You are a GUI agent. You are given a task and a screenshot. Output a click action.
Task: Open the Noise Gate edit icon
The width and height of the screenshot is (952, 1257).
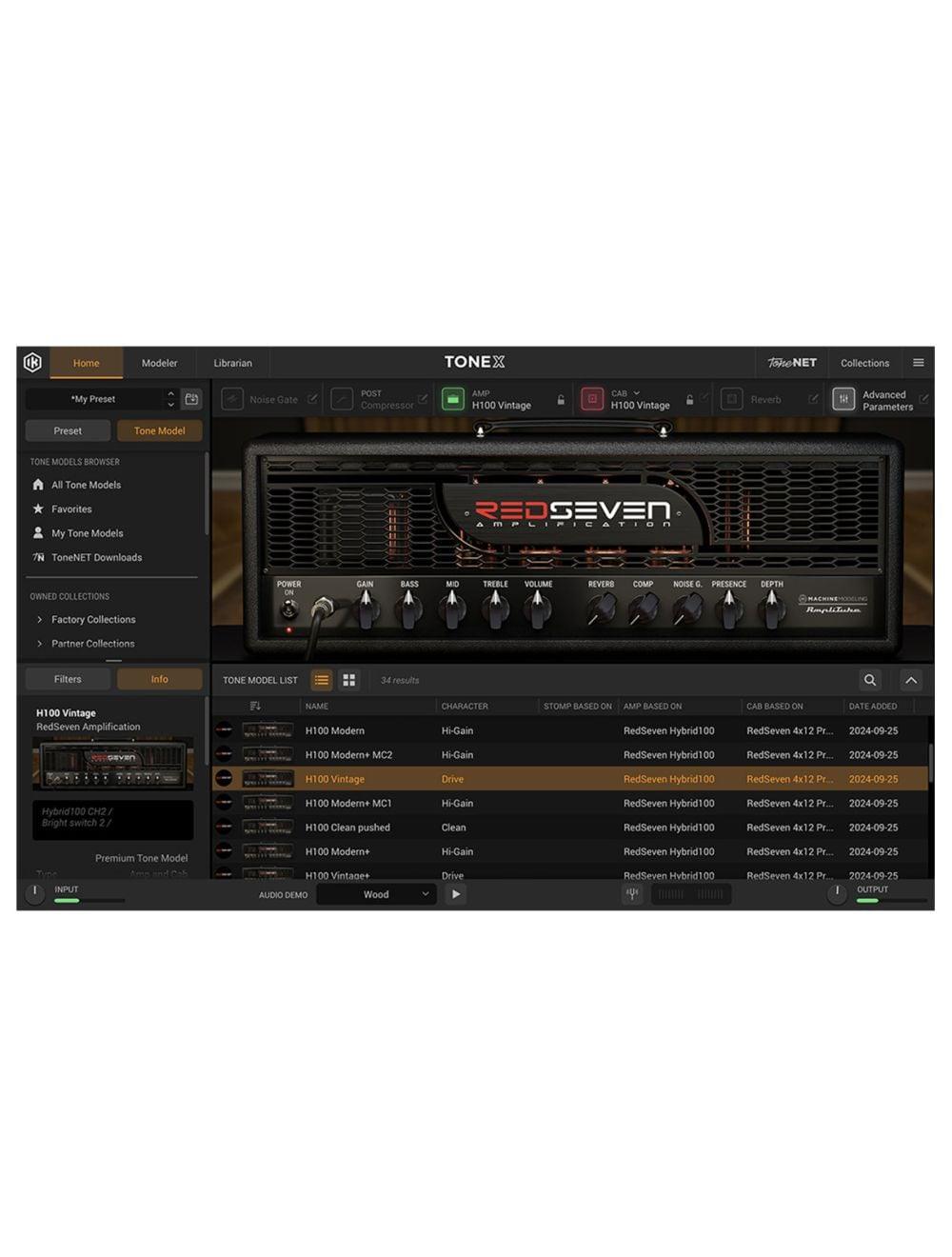coord(312,399)
